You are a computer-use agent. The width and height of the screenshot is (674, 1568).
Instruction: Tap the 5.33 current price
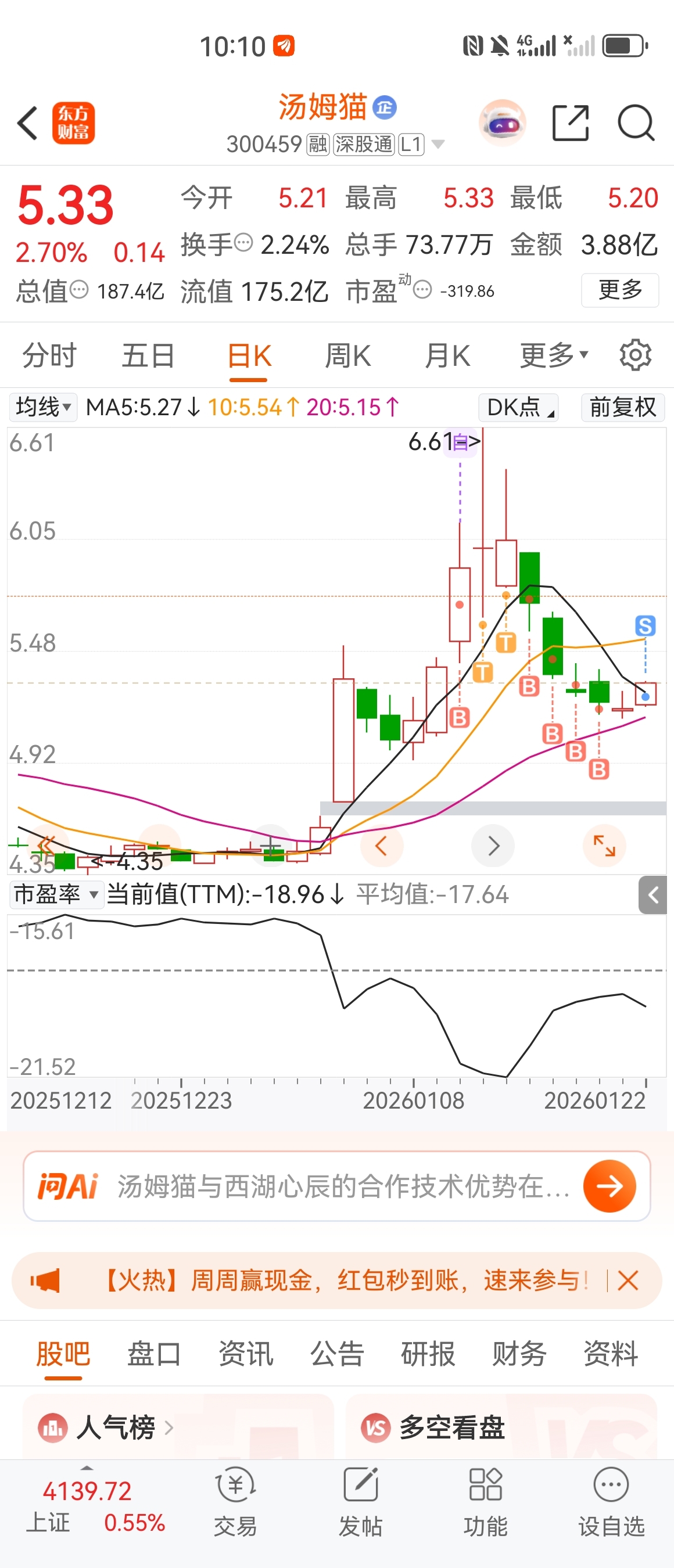coord(65,205)
